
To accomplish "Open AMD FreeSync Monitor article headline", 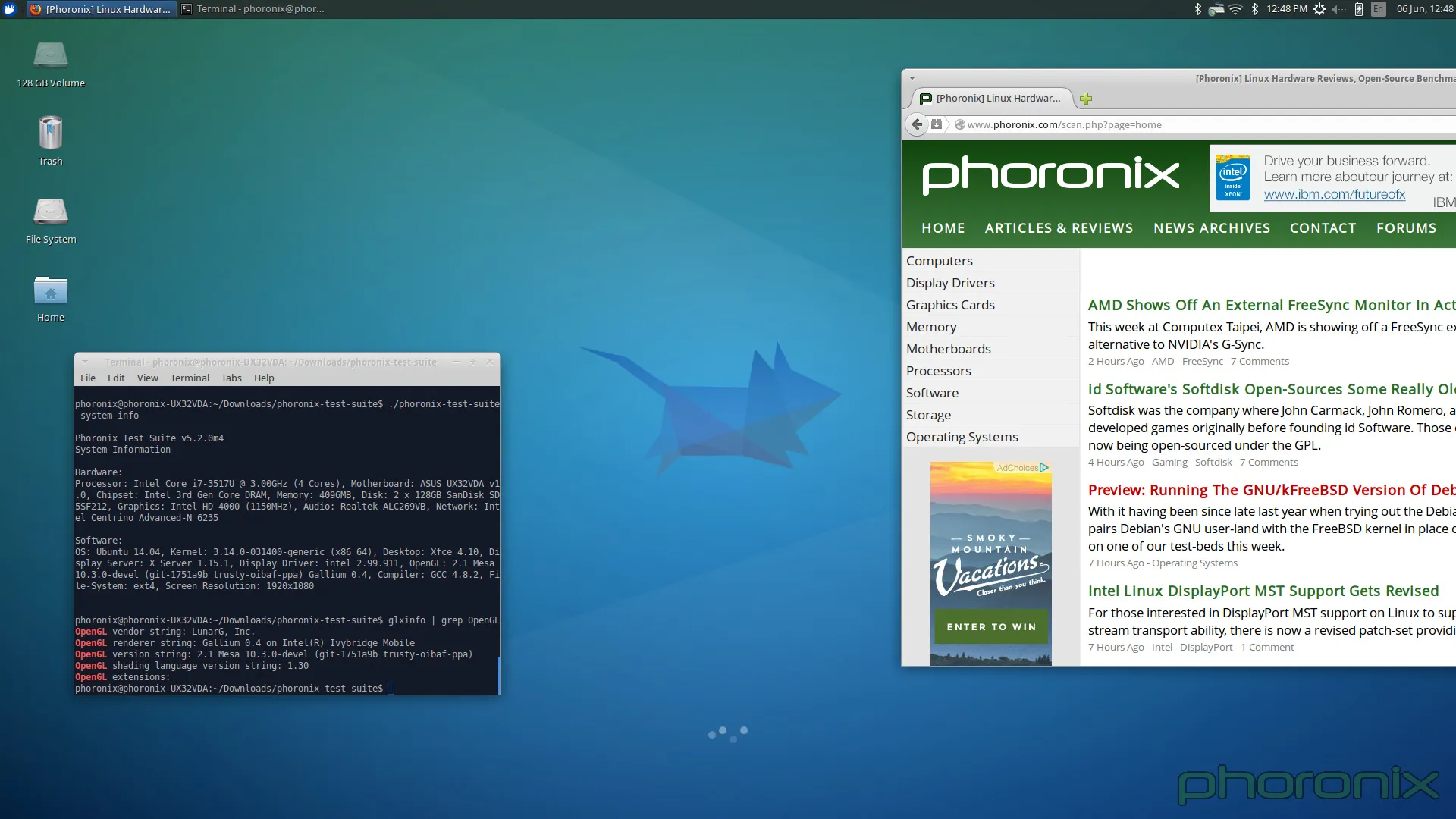I will pyautogui.click(x=1272, y=305).
